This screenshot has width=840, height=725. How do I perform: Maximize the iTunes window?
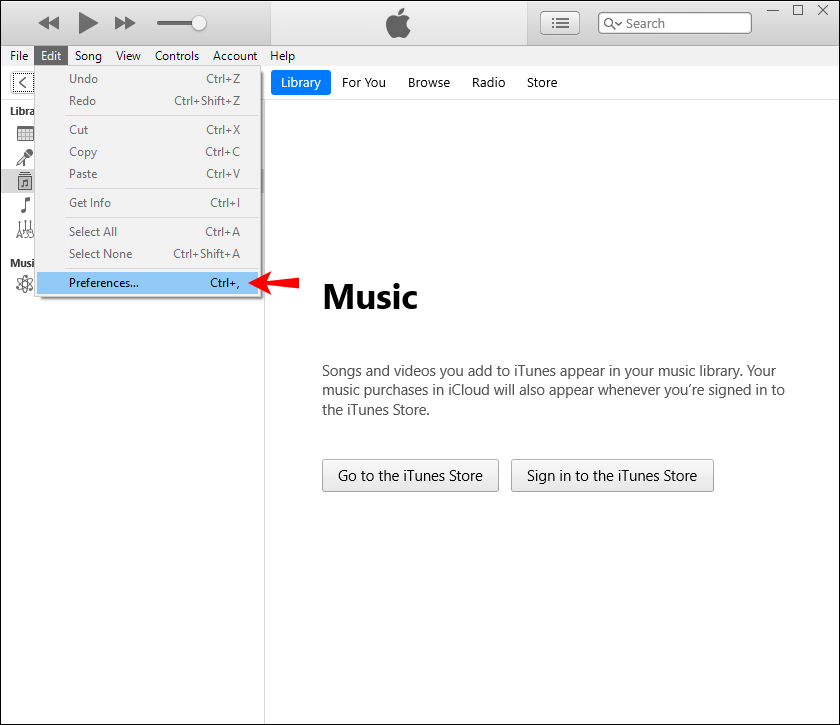coord(798,10)
